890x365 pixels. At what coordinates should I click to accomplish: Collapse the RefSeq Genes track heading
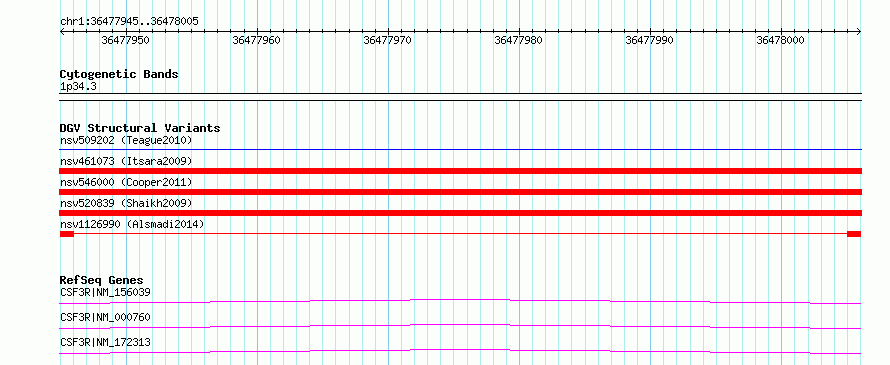coord(102,280)
